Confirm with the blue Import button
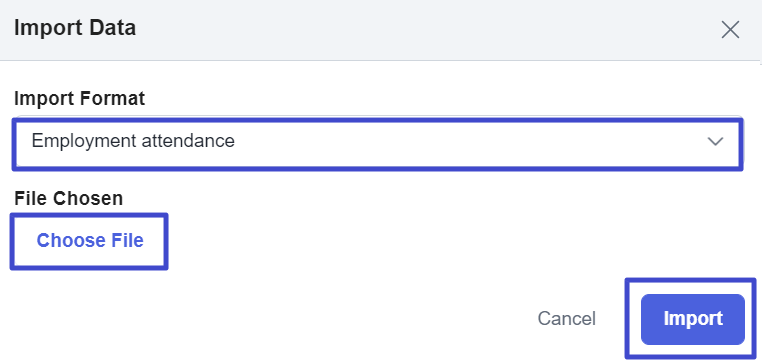762x363 pixels. [693, 319]
